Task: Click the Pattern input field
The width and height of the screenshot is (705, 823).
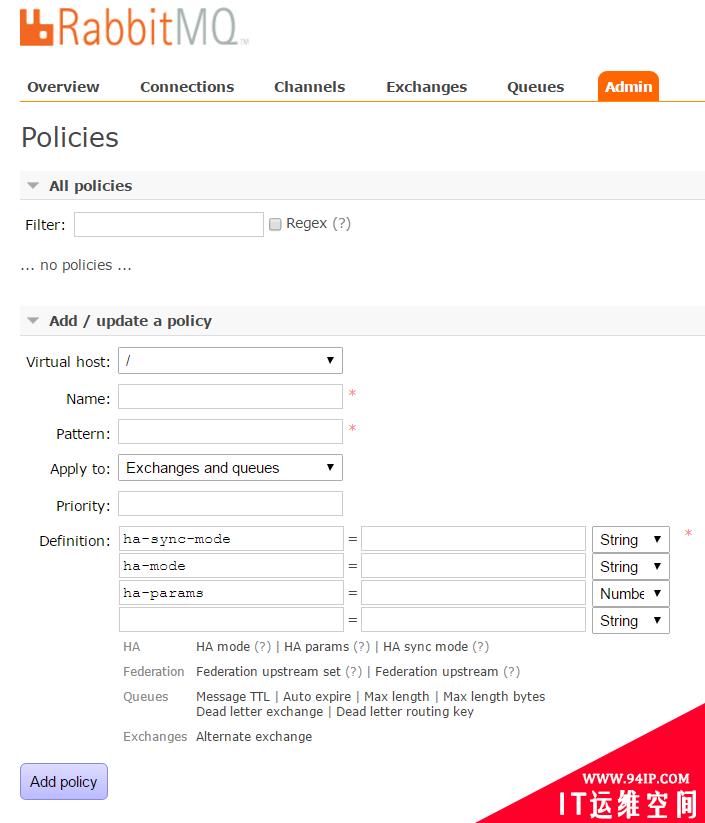Action: point(230,431)
